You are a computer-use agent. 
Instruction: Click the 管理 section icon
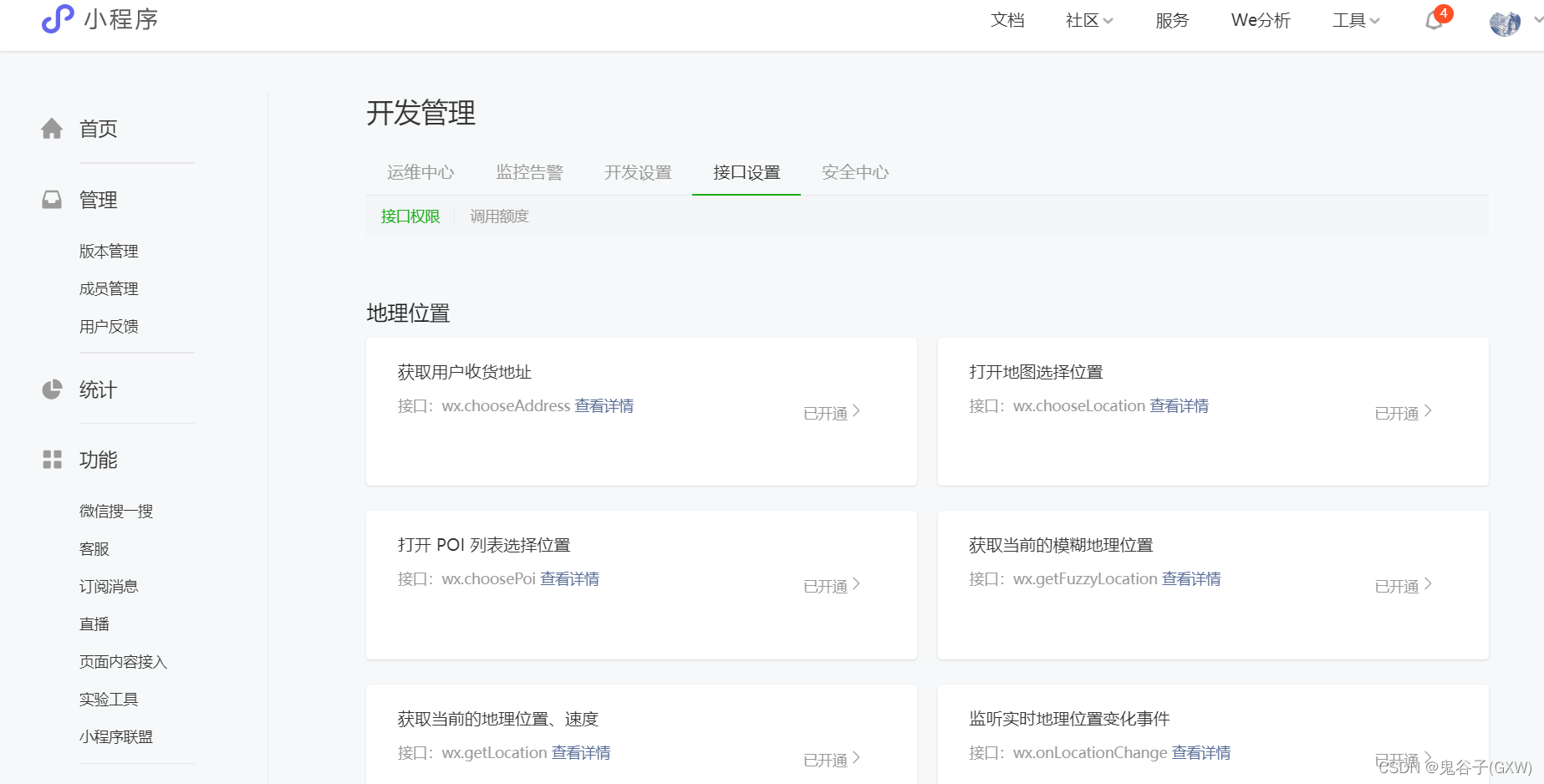[x=52, y=199]
